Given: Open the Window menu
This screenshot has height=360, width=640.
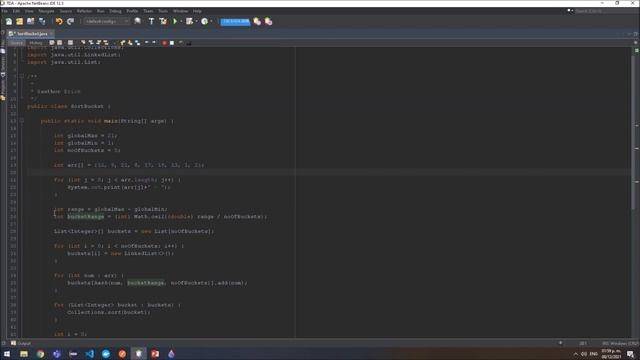Looking at the screenshot, I should click(180, 11).
